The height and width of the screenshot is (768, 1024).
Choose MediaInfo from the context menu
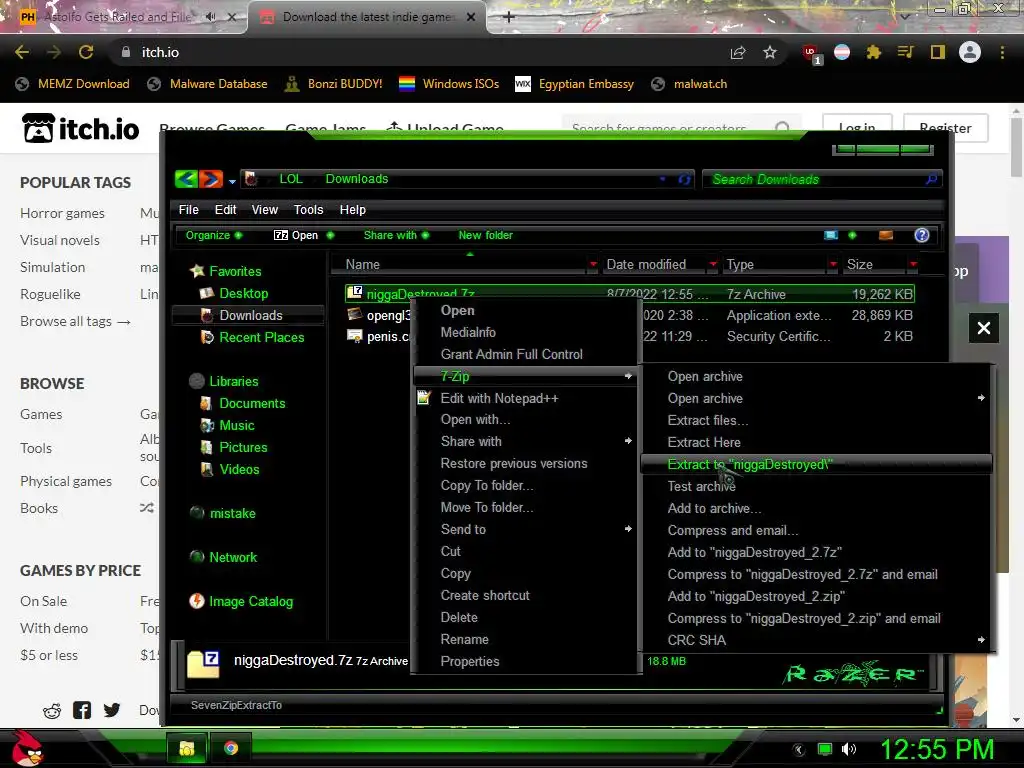pyautogui.click(x=468, y=332)
